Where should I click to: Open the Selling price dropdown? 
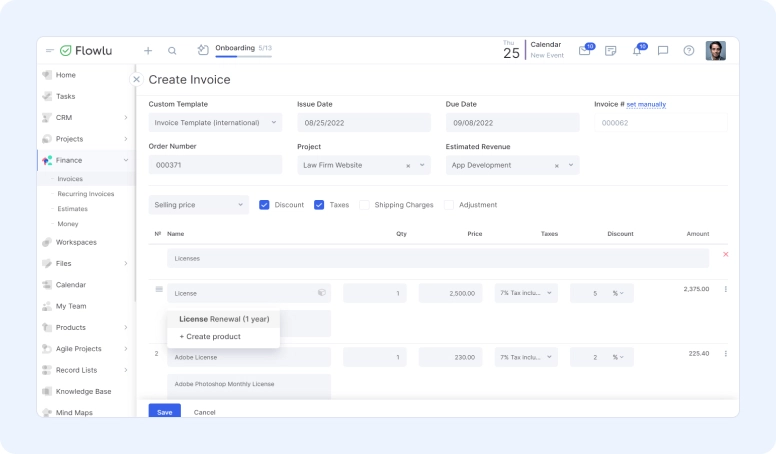pyautogui.click(x=198, y=205)
